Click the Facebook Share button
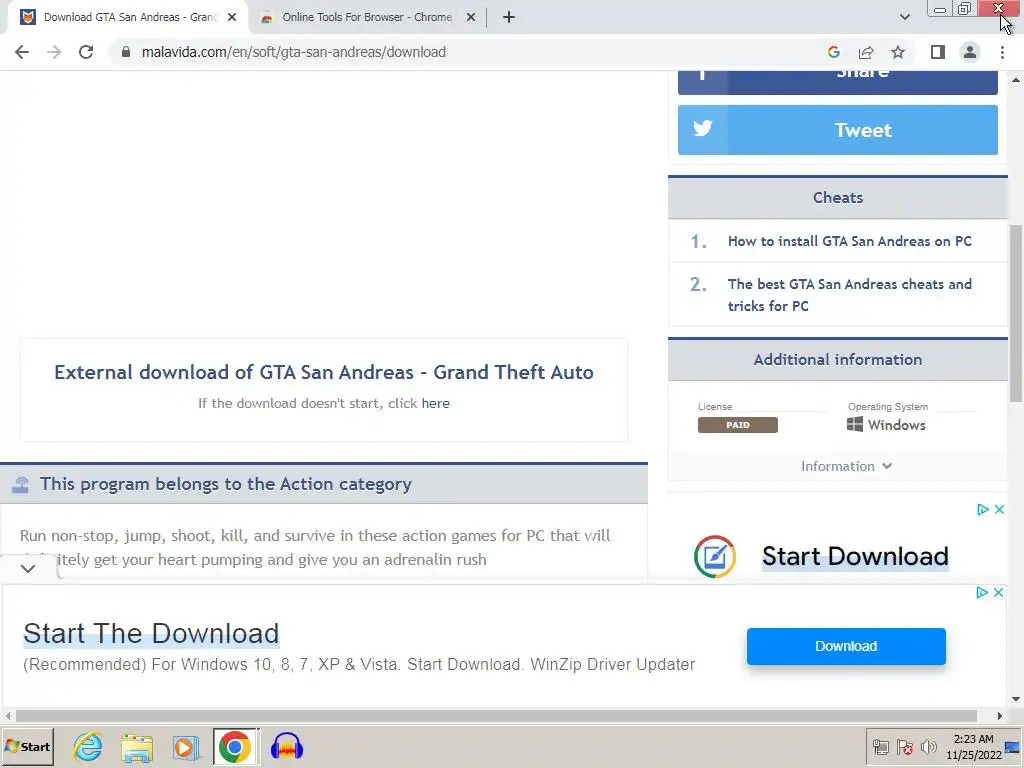Screen dimensions: 1024x768 click(x=837, y=82)
